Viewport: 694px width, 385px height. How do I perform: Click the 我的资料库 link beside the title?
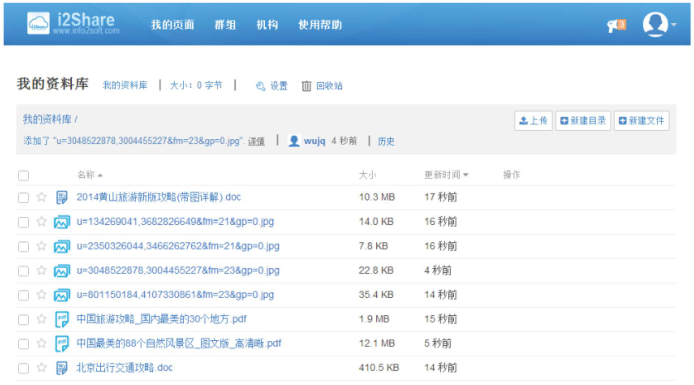pos(125,85)
